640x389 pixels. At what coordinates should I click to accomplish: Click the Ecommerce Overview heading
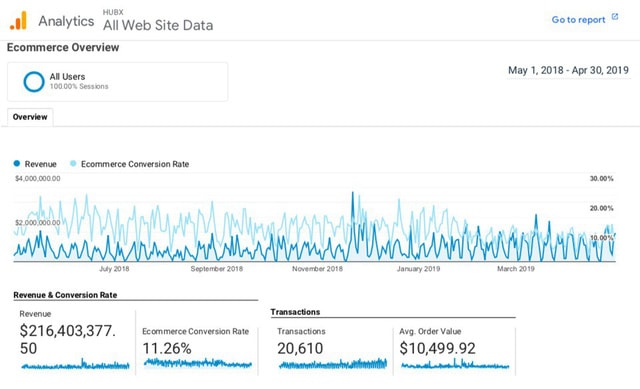click(63, 47)
